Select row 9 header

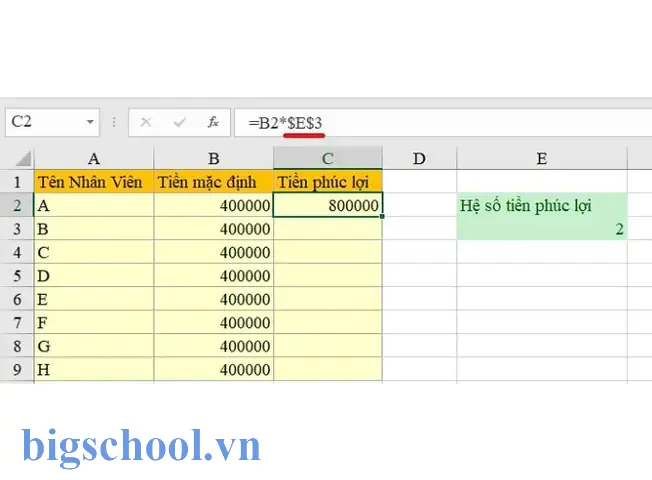[x=17, y=369]
